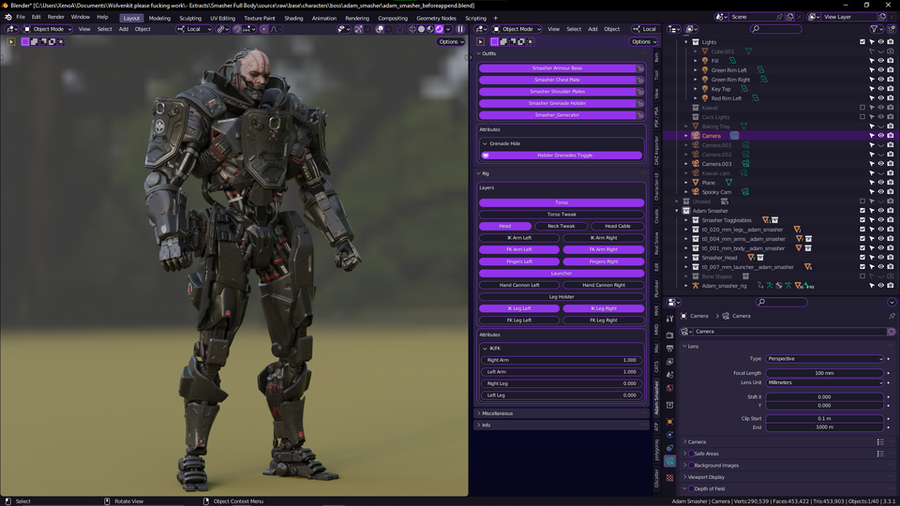The height and width of the screenshot is (506, 900).
Task: Toggle the IK Arm Left layer button
Action: point(519,238)
